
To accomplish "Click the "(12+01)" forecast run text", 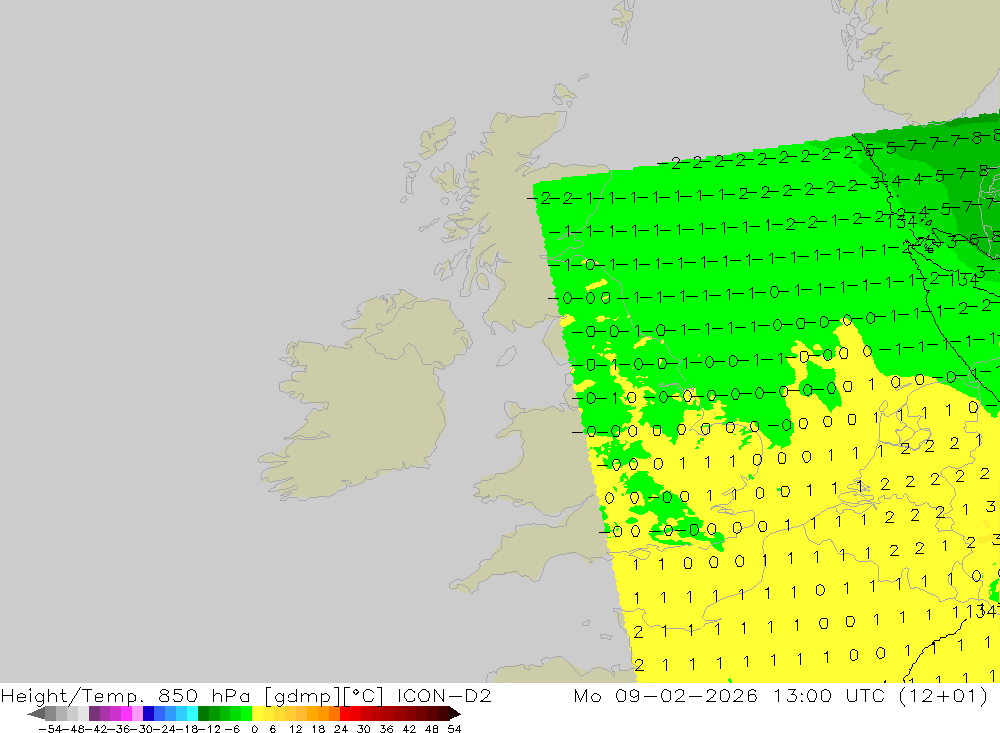I will pyautogui.click(x=943, y=695).
